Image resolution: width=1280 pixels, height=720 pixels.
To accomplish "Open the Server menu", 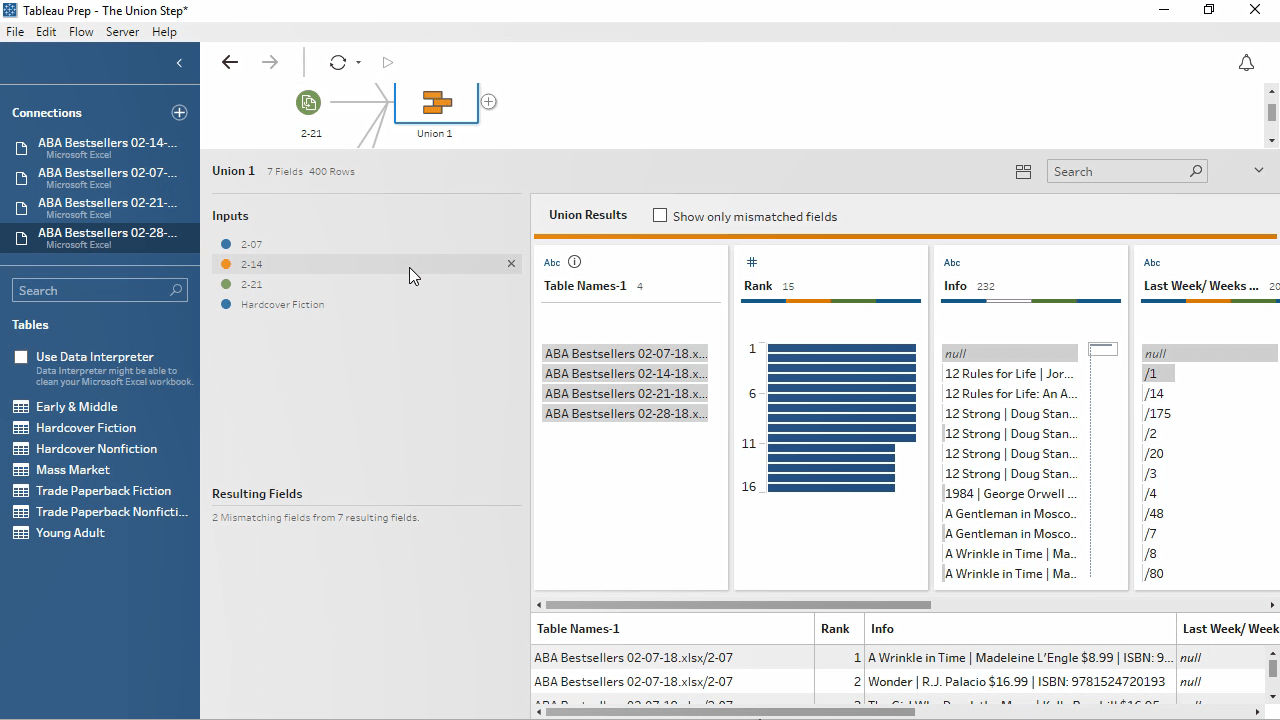I will click(122, 32).
